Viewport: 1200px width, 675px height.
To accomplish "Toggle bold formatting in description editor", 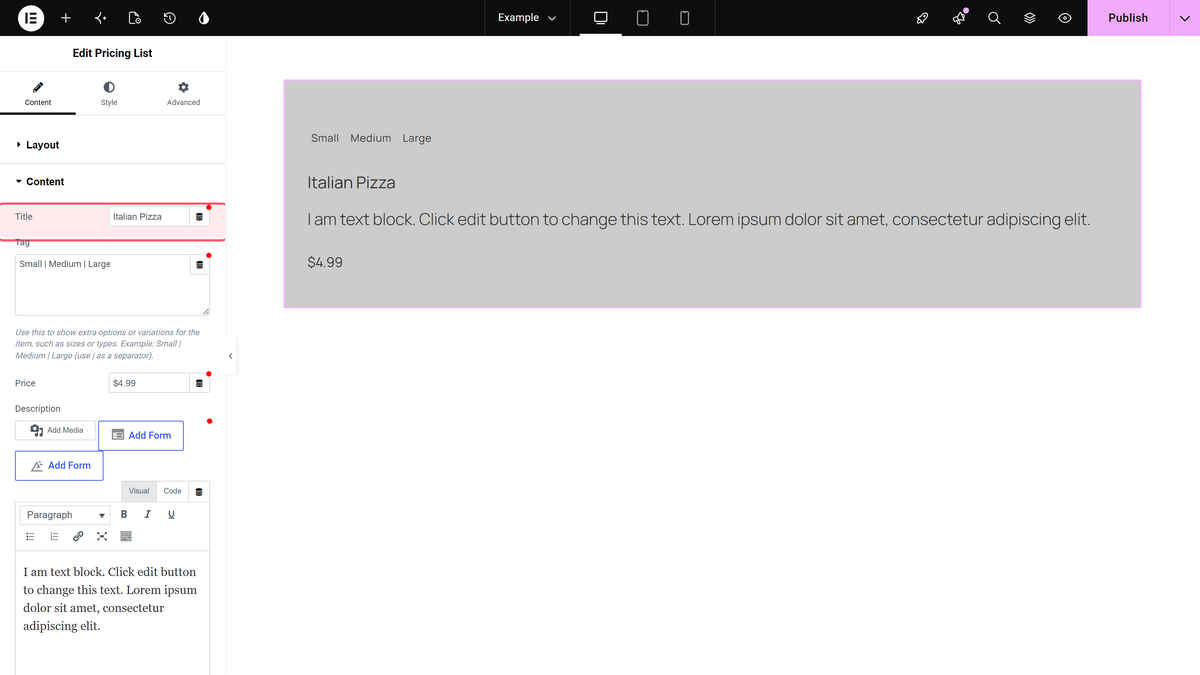I will (x=124, y=515).
